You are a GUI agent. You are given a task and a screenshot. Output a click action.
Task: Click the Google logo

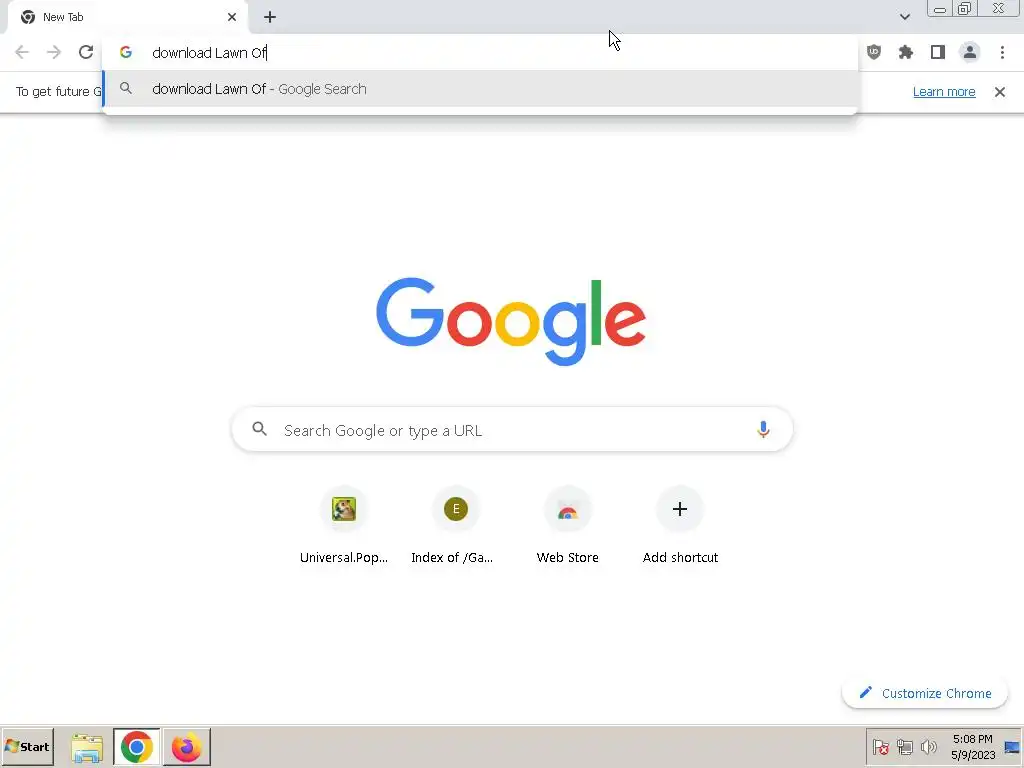[511, 321]
